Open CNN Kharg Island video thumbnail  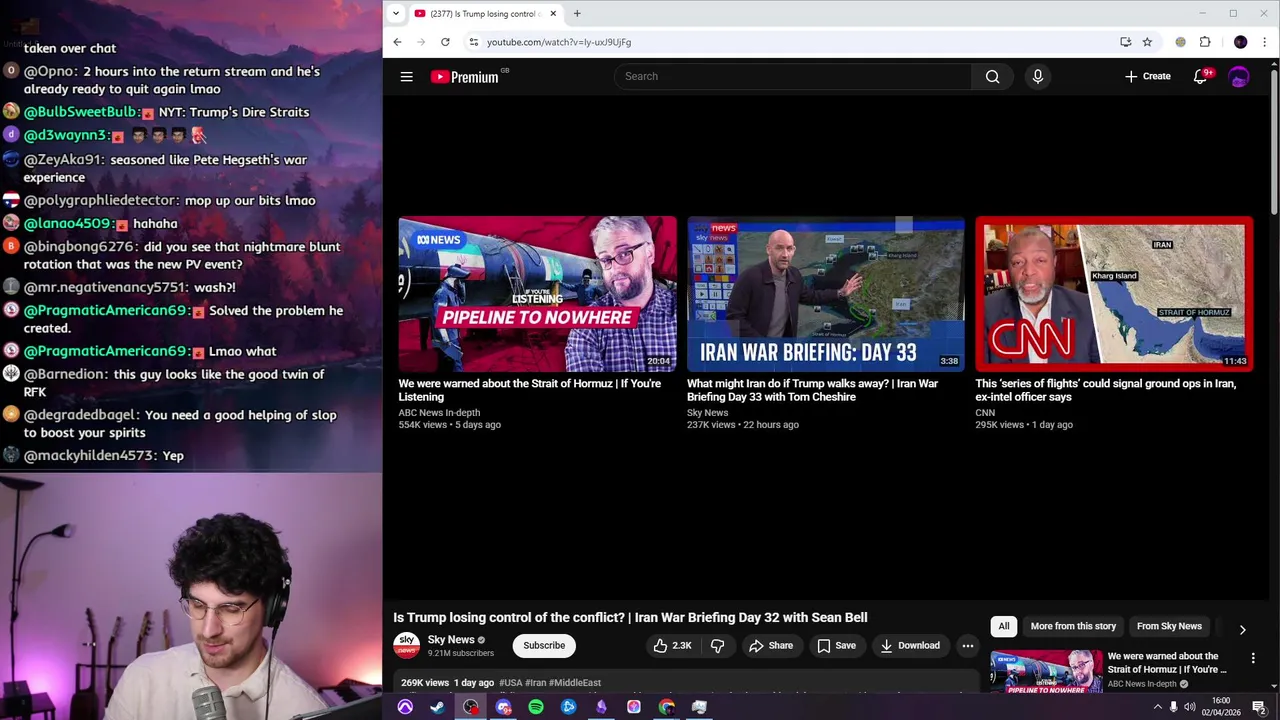point(1114,294)
